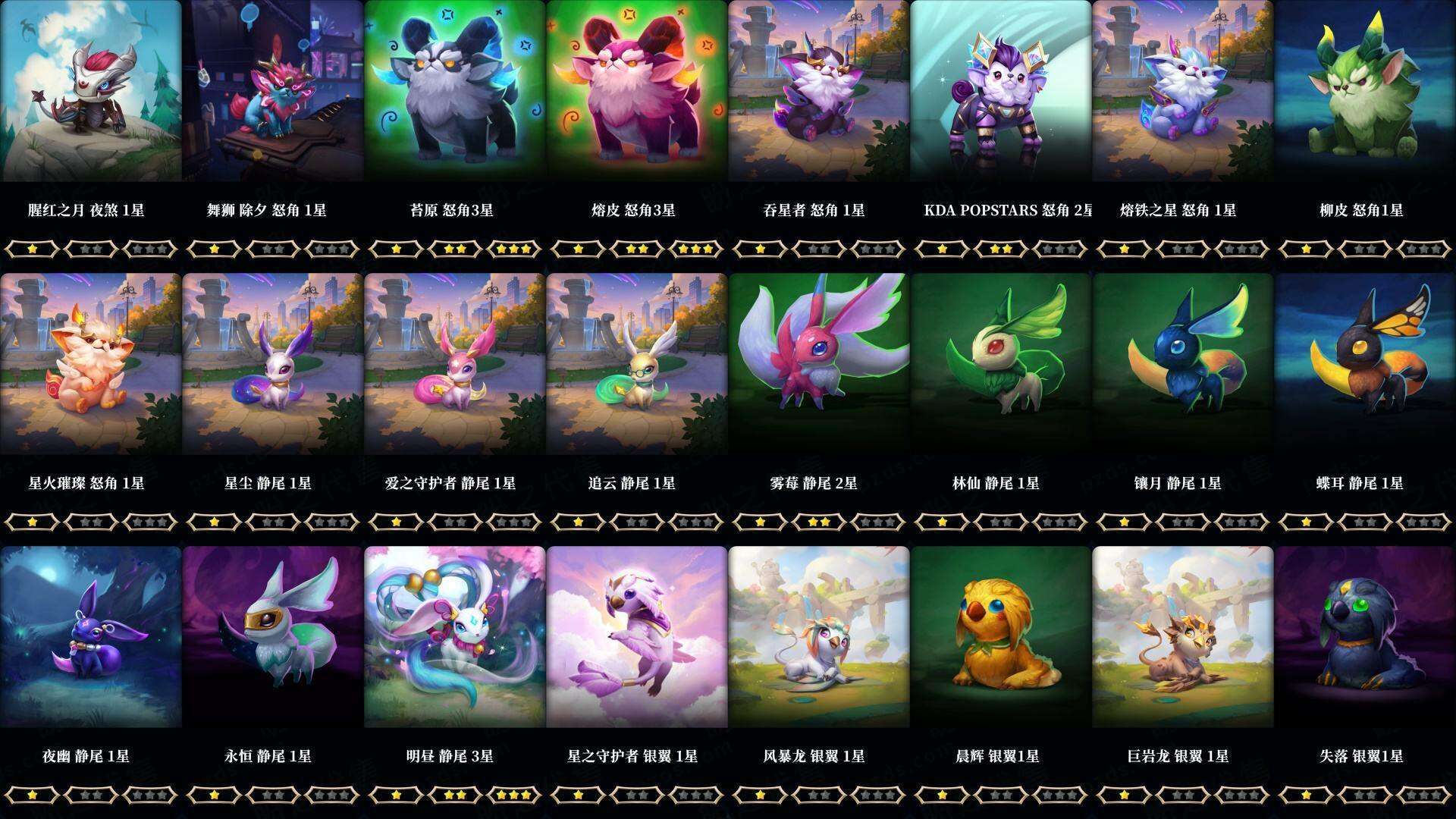Open the 舞狮 除夕 怒角 portrait
This screenshot has width=1456, height=819.
[x=273, y=91]
